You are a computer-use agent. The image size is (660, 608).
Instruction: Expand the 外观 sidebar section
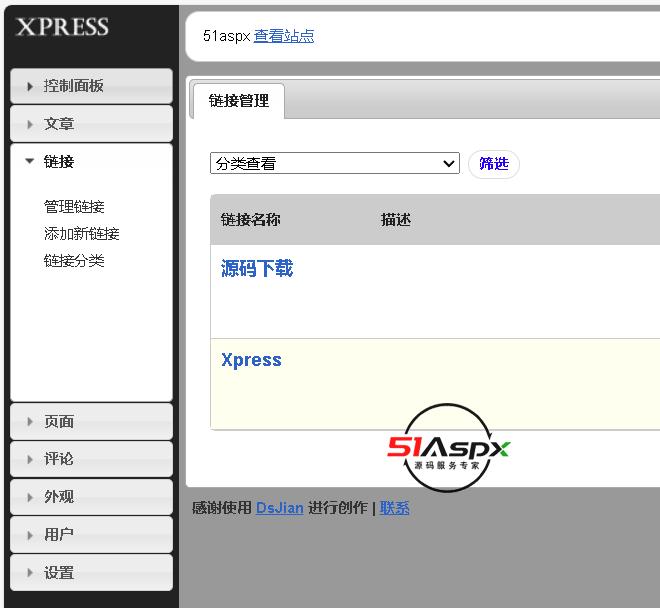(91, 497)
